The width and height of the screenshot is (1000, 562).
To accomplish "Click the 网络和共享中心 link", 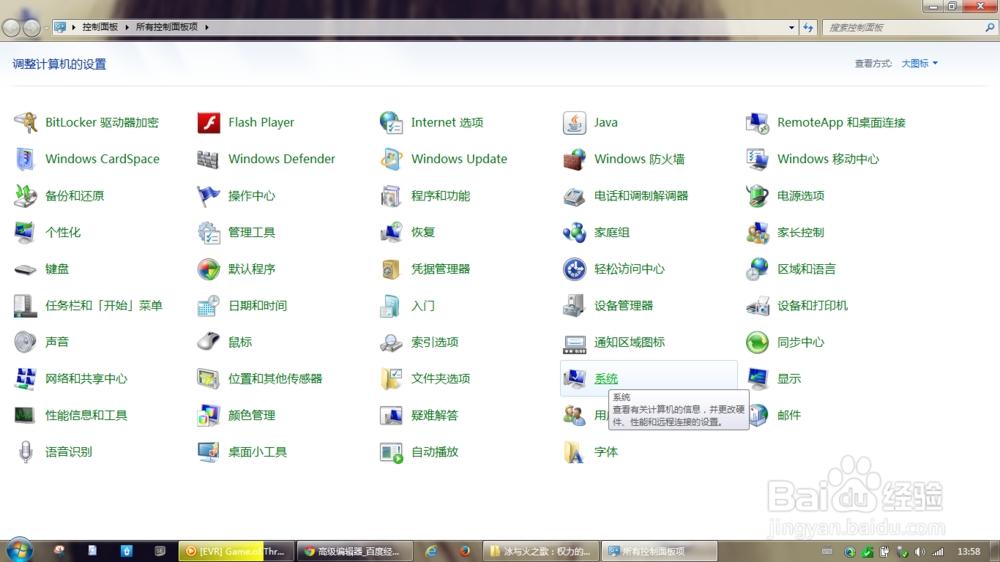I will pyautogui.click(x=86, y=379).
